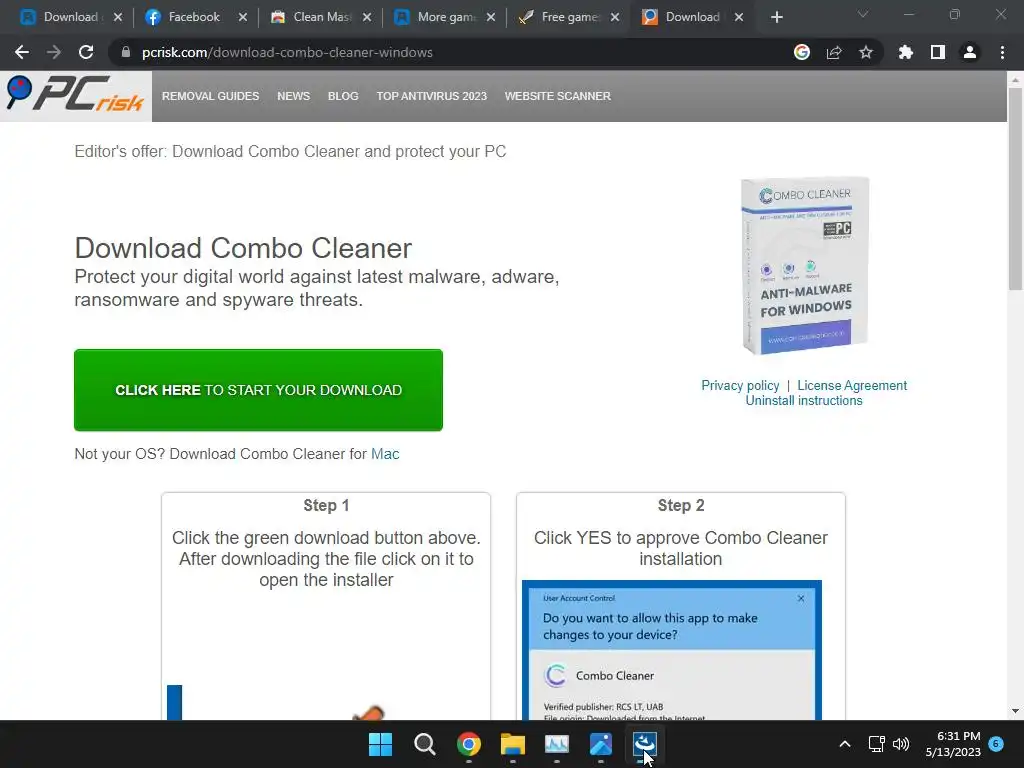1024x768 pixels.
Task: Open the clock and date panel
Action: (953, 744)
